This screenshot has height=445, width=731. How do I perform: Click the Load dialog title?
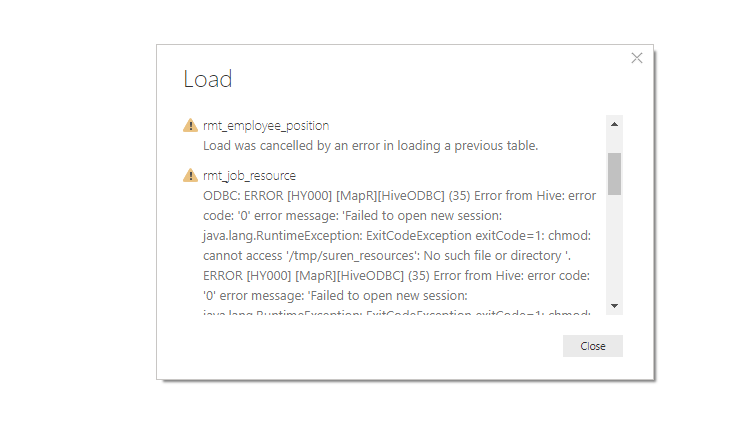[x=208, y=80]
